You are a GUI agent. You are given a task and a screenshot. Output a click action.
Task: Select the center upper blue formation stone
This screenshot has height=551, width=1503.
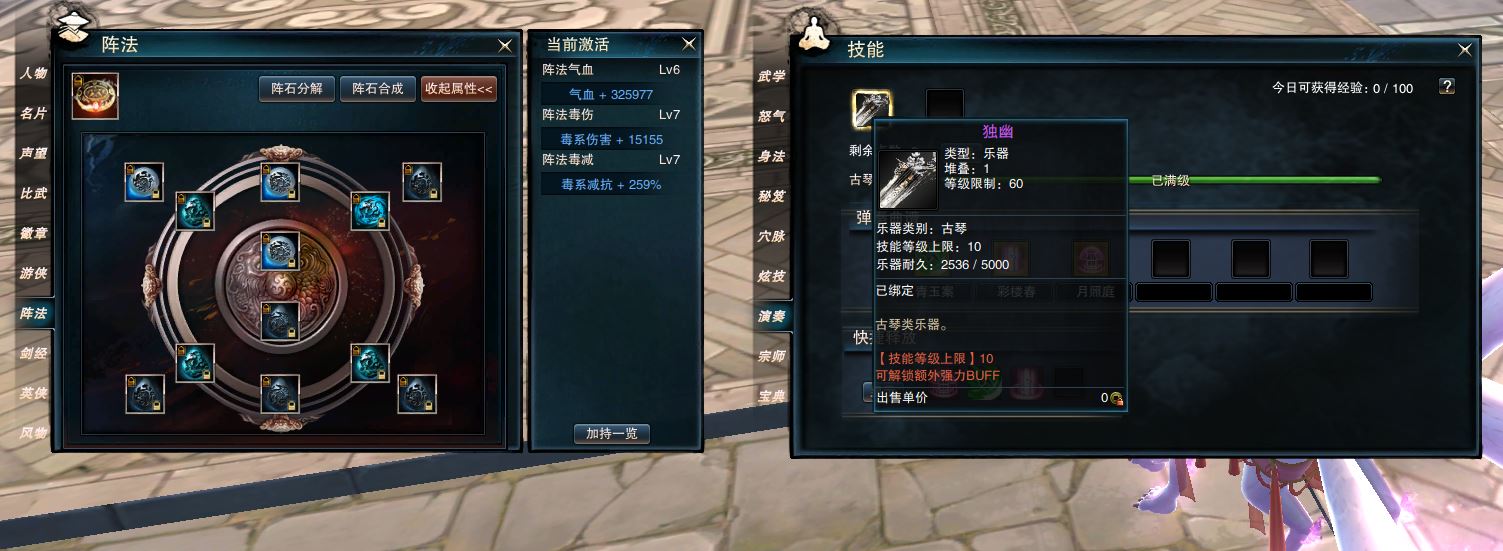pyautogui.click(x=280, y=250)
